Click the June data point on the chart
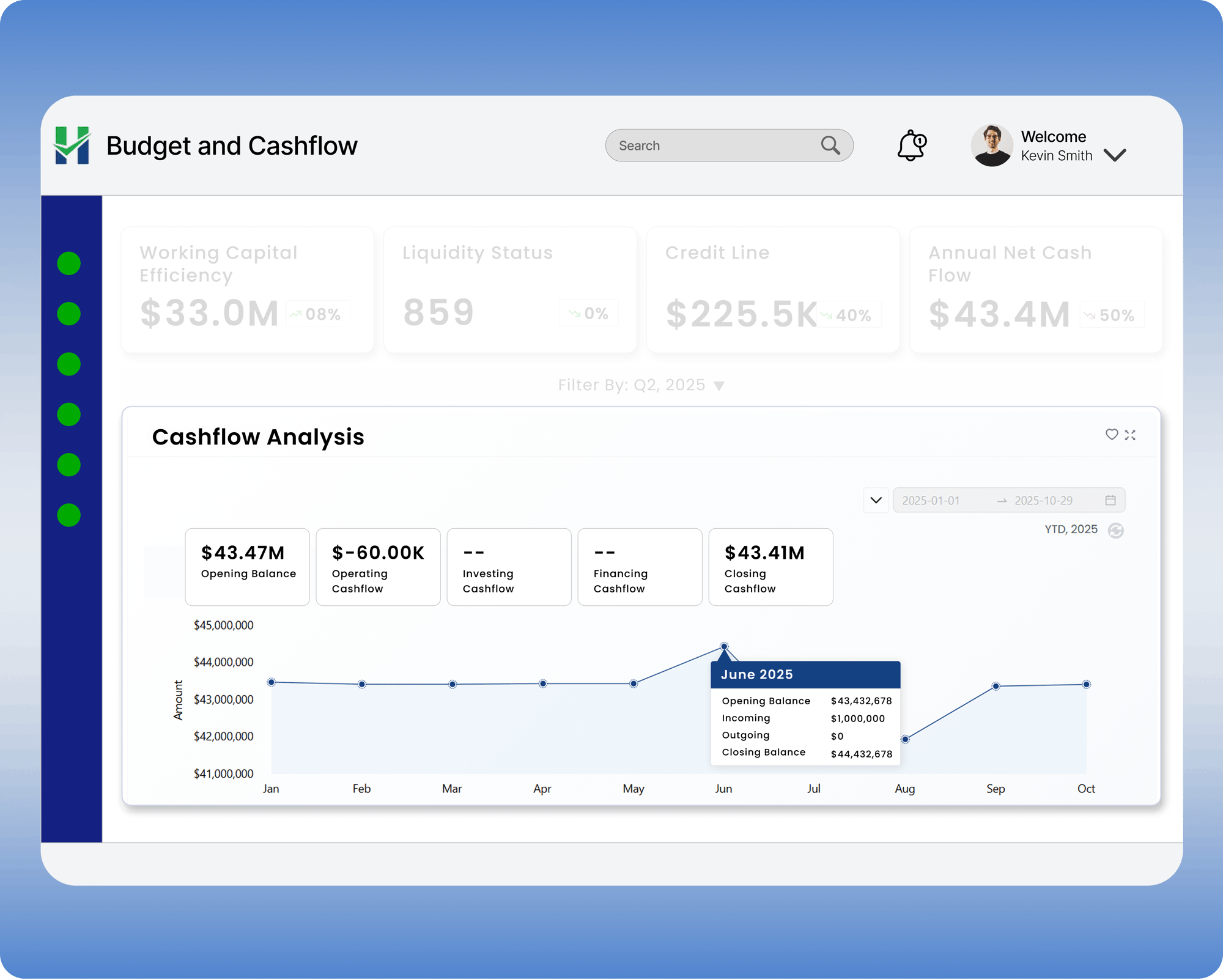The height and width of the screenshot is (980, 1223). tap(724, 646)
